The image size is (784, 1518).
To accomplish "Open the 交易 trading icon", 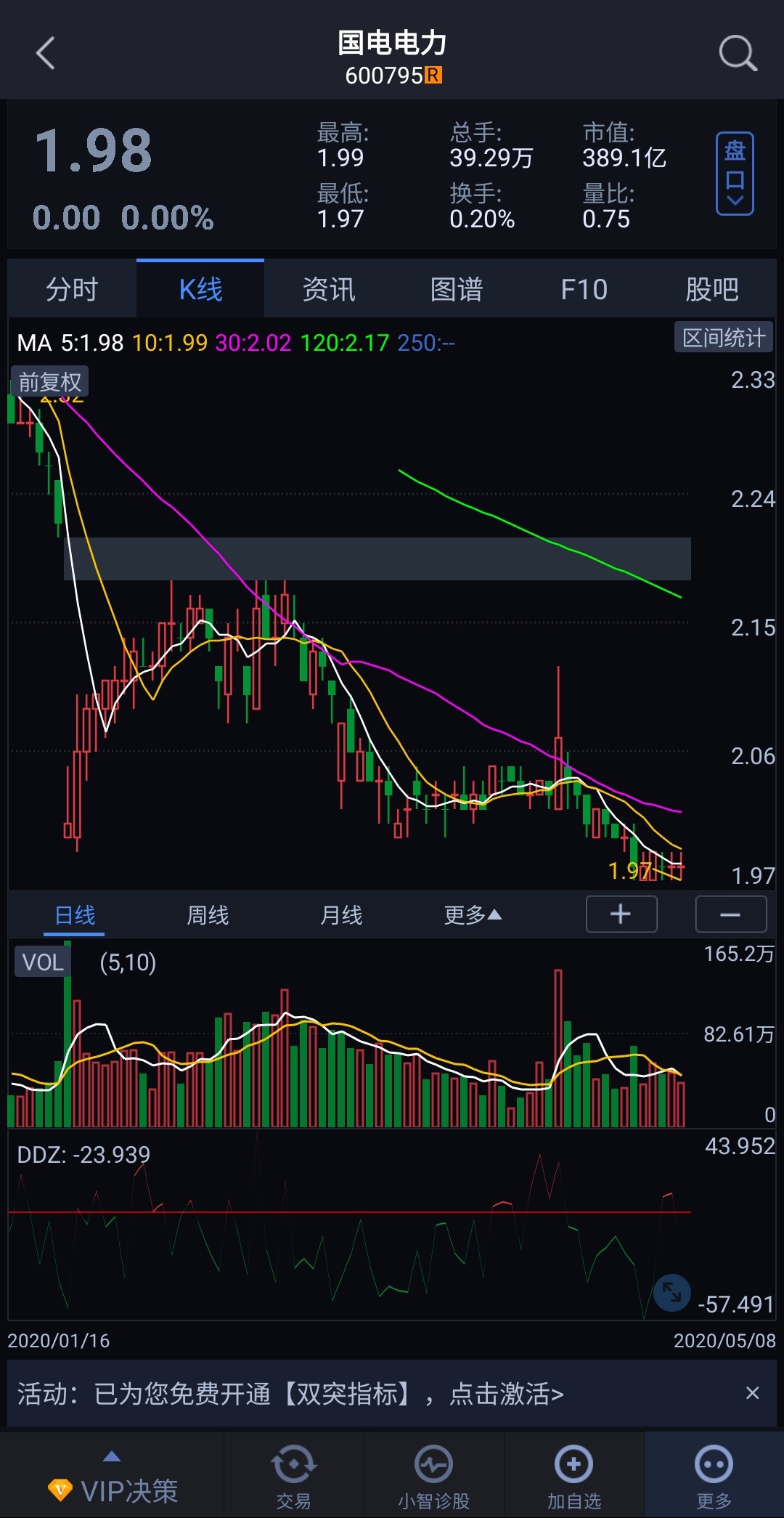I will pyautogui.click(x=293, y=1476).
